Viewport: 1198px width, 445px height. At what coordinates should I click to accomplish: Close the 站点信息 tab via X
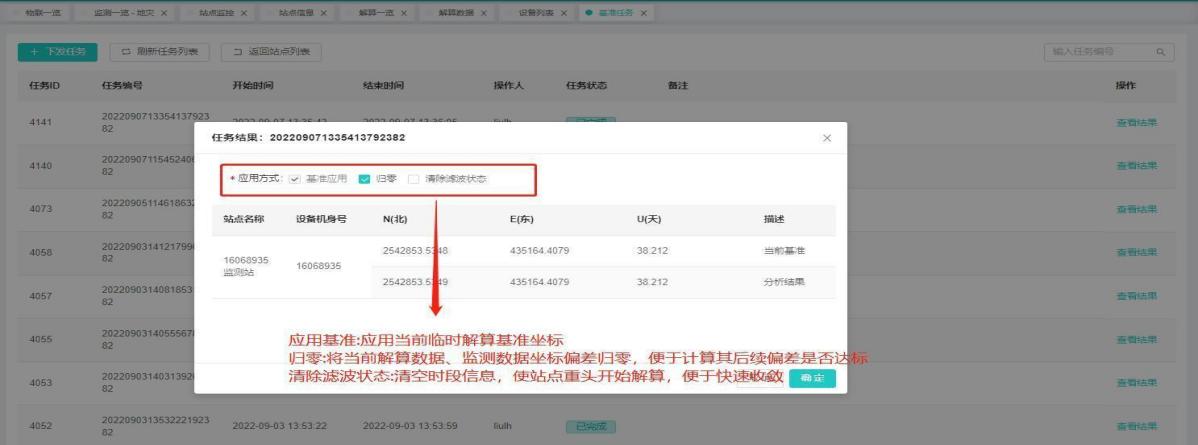click(322, 13)
